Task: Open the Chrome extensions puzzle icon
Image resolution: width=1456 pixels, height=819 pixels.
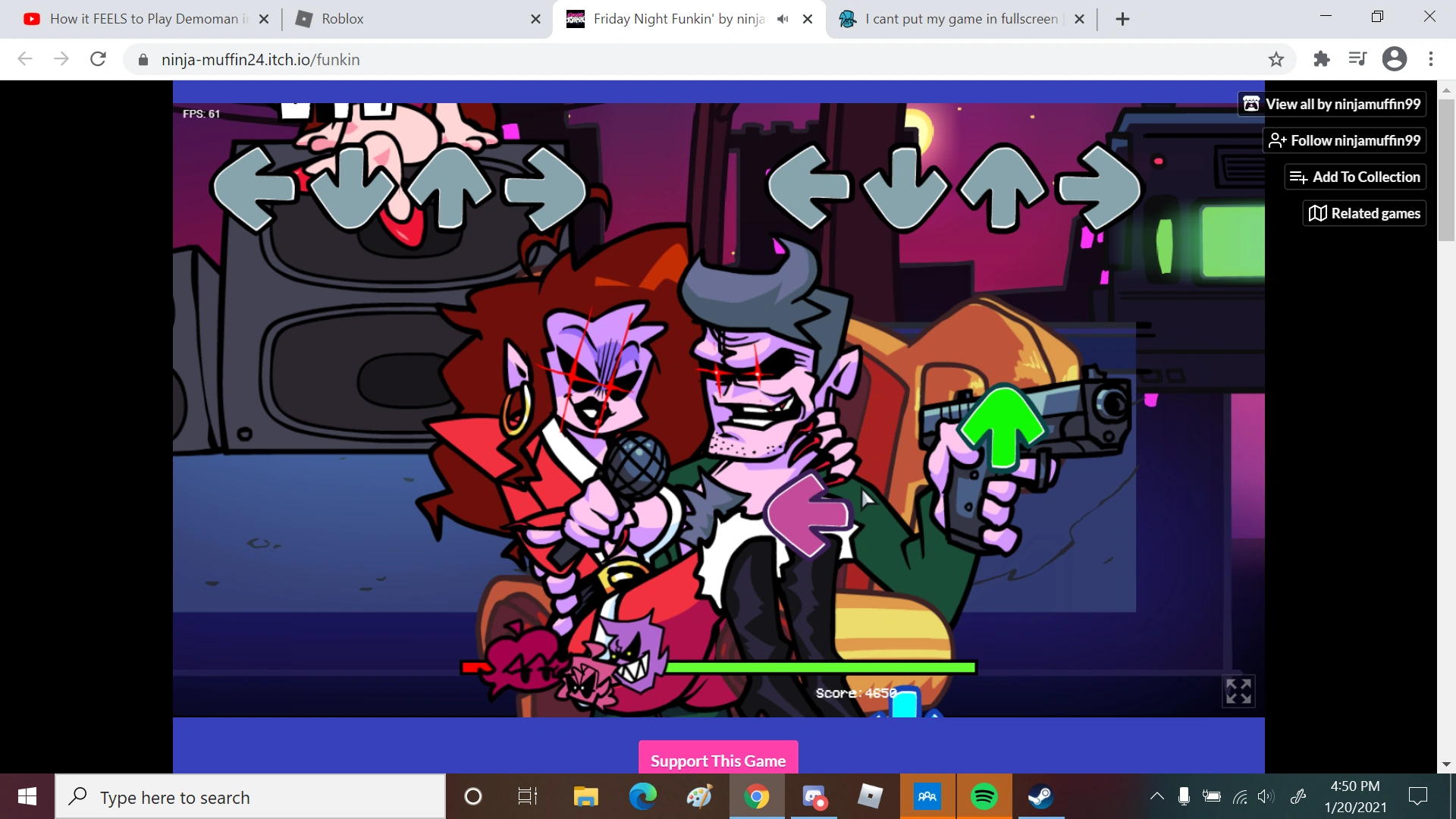Action: [x=1322, y=59]
